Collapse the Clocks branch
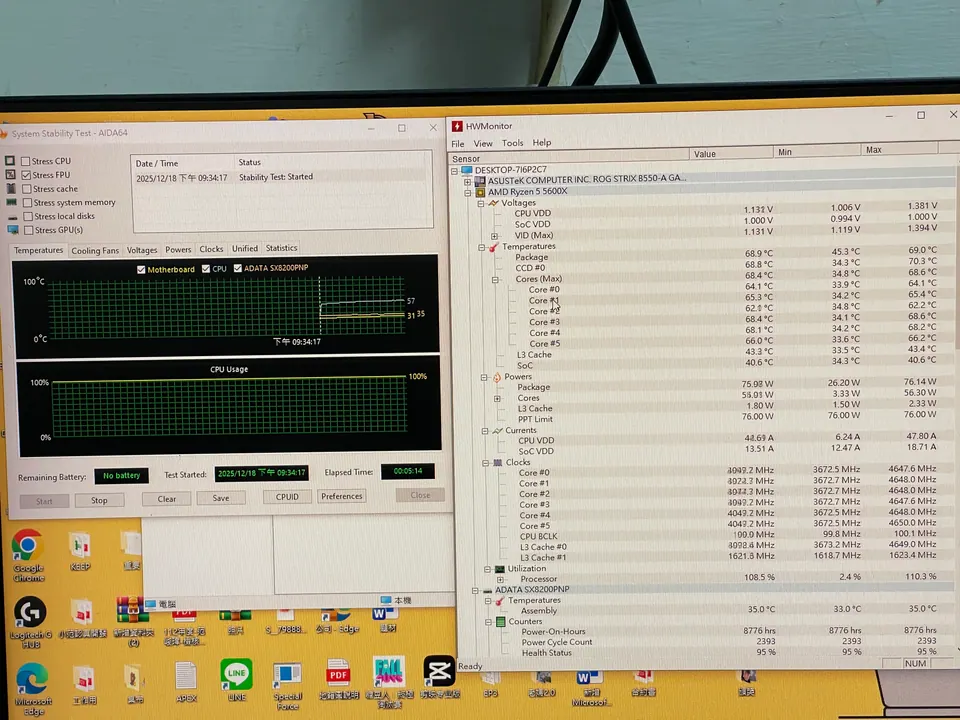 point(486,463)
